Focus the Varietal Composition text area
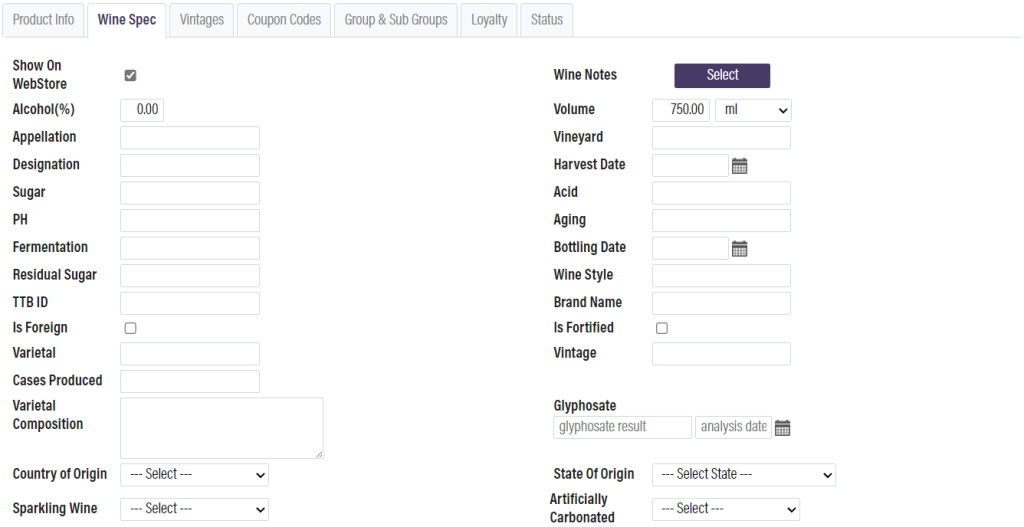 (221, 428)
